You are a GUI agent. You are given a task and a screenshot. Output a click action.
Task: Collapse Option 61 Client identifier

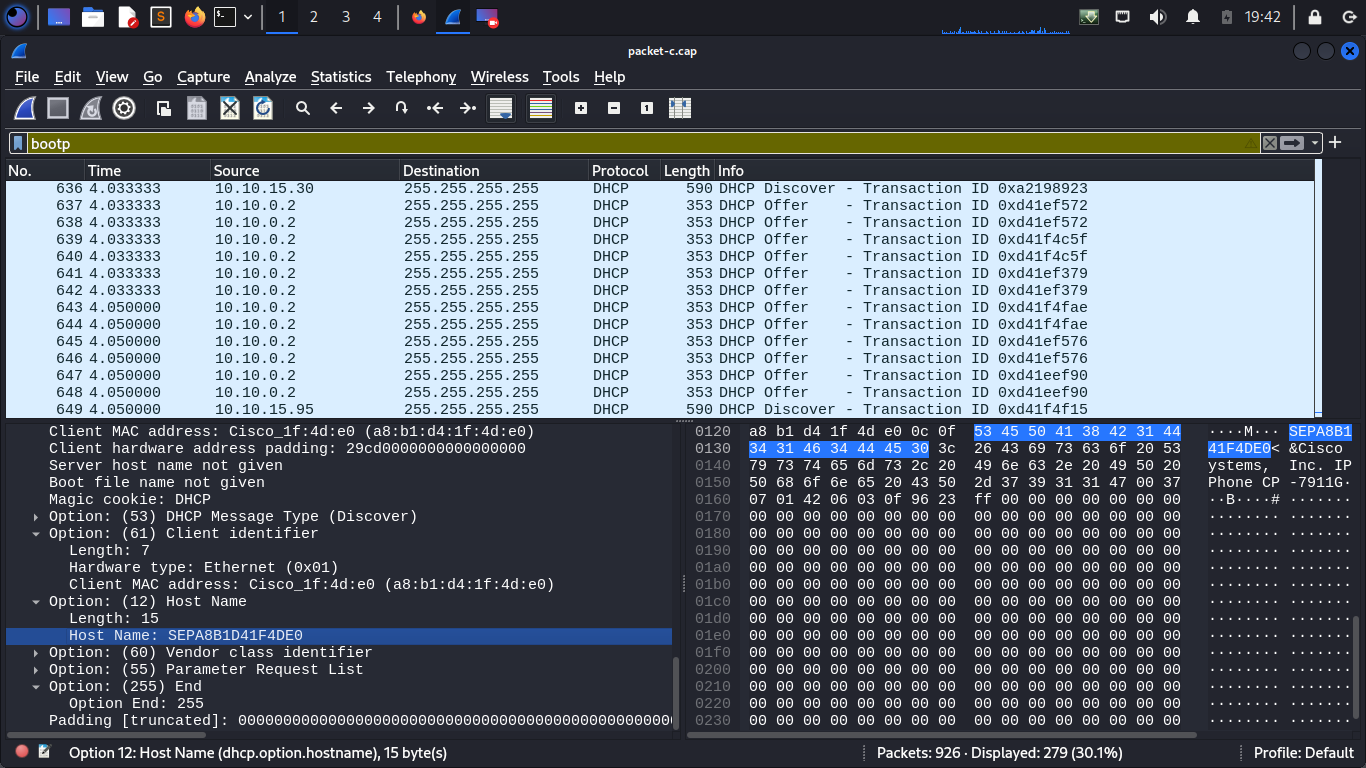tap(37, 534)
